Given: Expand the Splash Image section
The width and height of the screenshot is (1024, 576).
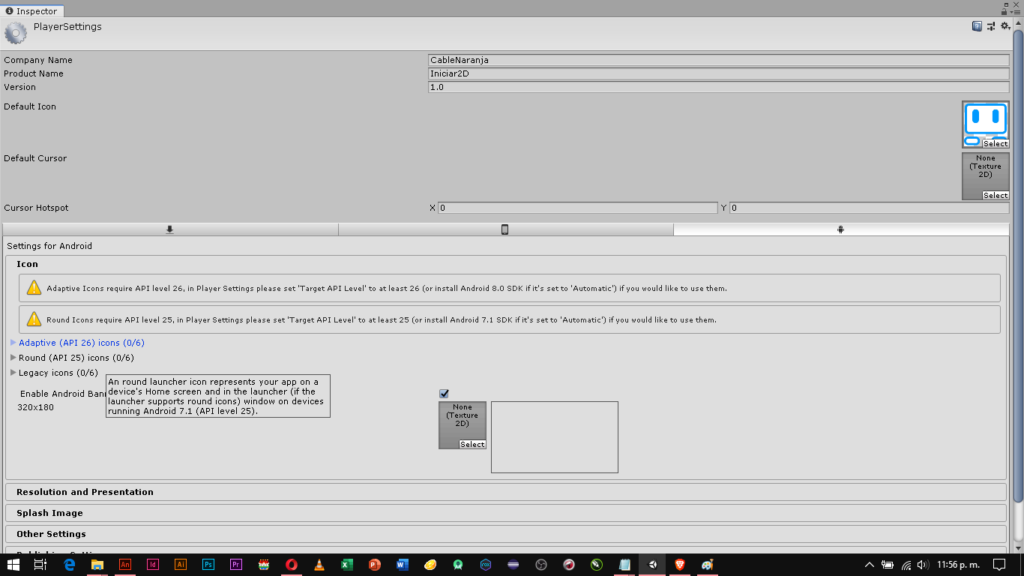Looking at the screenshot, I should click(50, 513).
